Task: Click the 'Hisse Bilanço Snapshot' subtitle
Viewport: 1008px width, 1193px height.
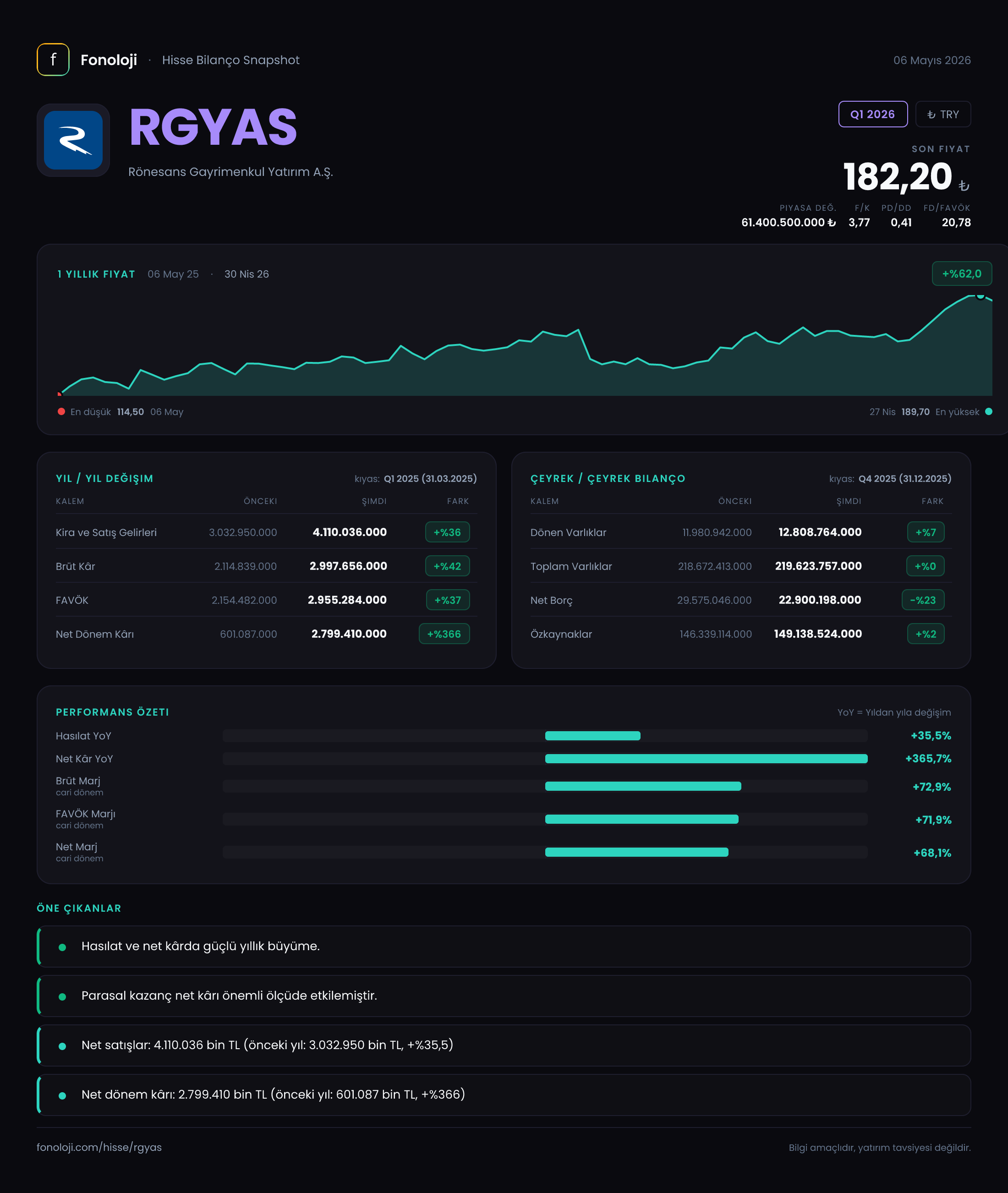Action: 231,60
